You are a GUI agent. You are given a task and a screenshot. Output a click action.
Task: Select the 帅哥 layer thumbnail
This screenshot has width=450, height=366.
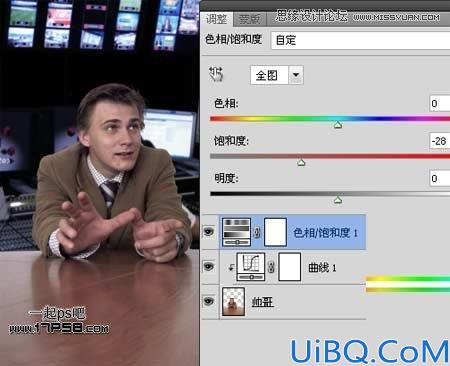point(233,302)
